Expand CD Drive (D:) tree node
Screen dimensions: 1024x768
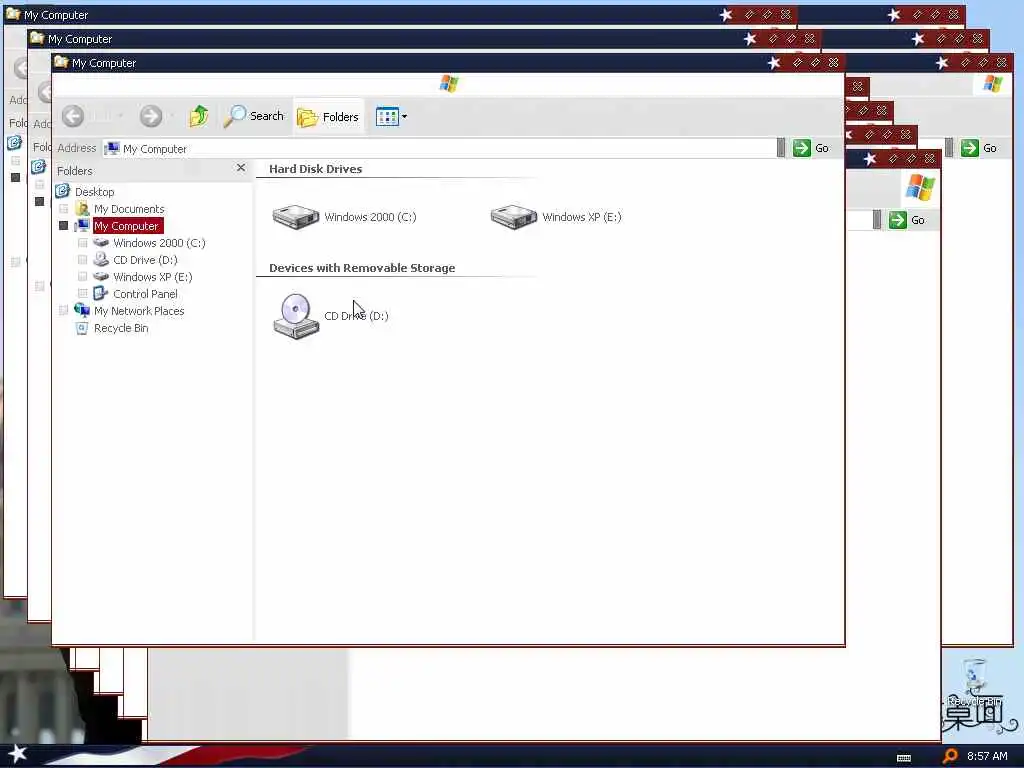[82, 260]
